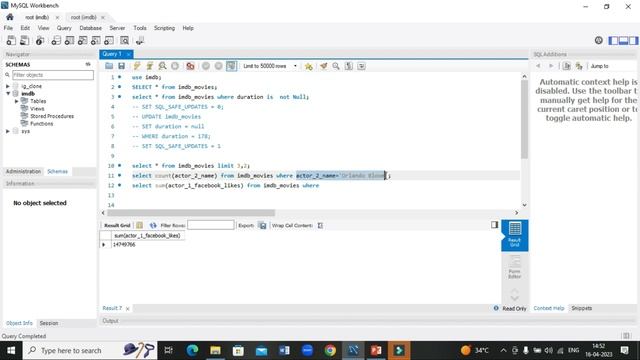This screenshot has width=640, height=360.
Task: Open Workbench preferences gear icon
Action: click(598, 40)
